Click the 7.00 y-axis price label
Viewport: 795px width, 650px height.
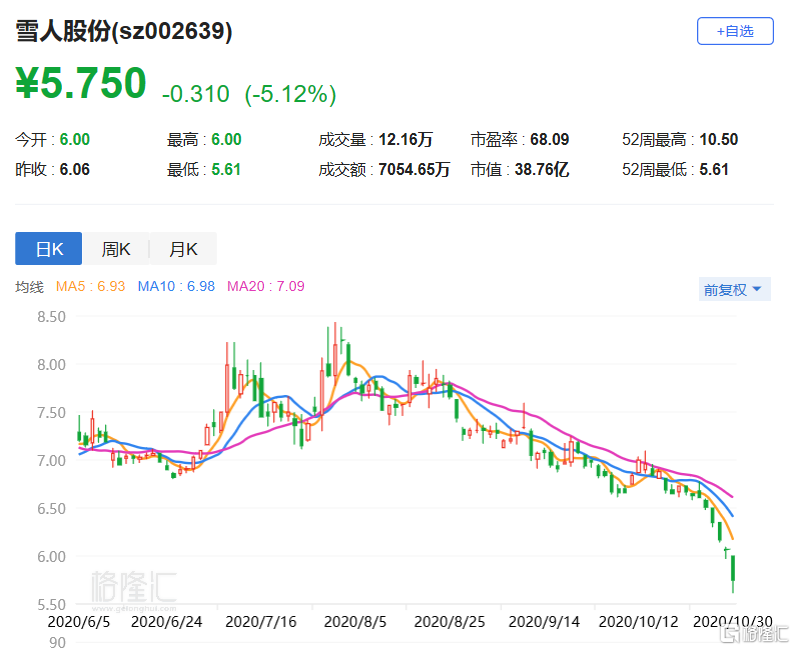coord(51,461)
